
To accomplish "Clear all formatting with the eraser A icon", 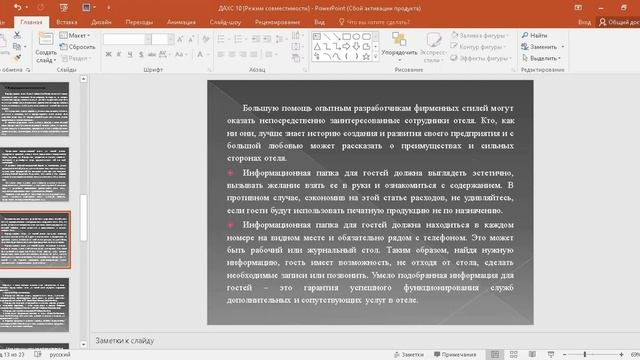I will [206, 39].
